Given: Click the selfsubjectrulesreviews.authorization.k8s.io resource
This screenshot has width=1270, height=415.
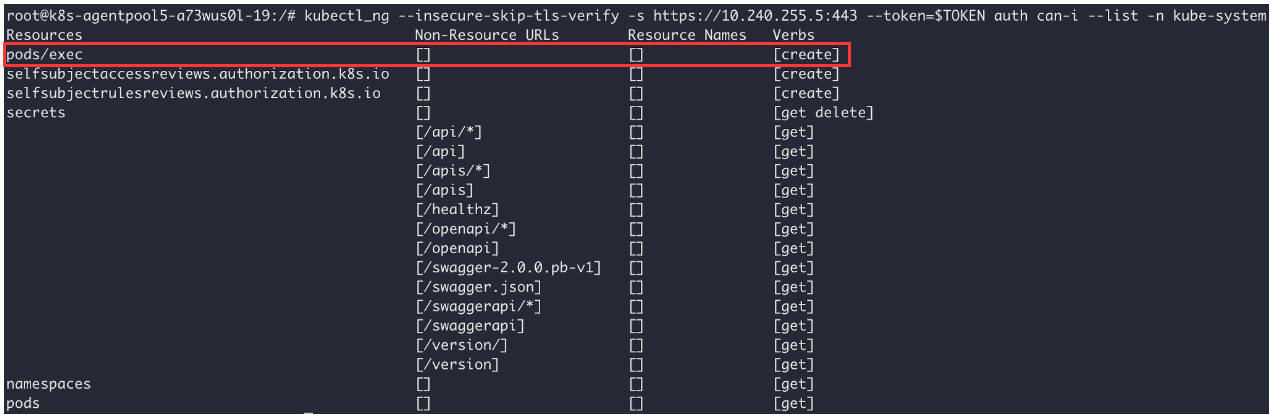Looking at the screenshot, I should click(x=194, y=93).
